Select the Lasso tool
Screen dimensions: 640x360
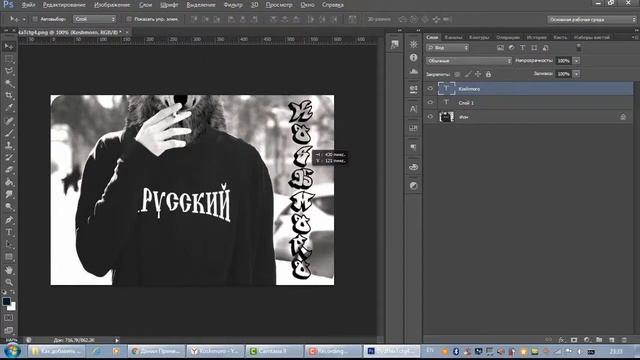[x=9, y=71]
